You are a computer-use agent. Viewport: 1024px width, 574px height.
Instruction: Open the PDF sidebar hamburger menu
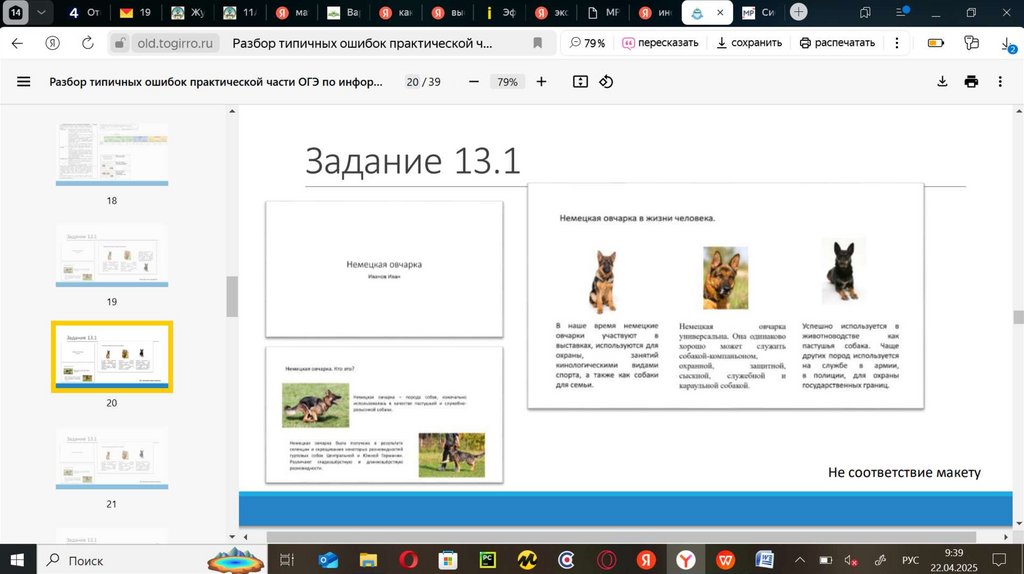pyautogui.click(x=24, y=82)
